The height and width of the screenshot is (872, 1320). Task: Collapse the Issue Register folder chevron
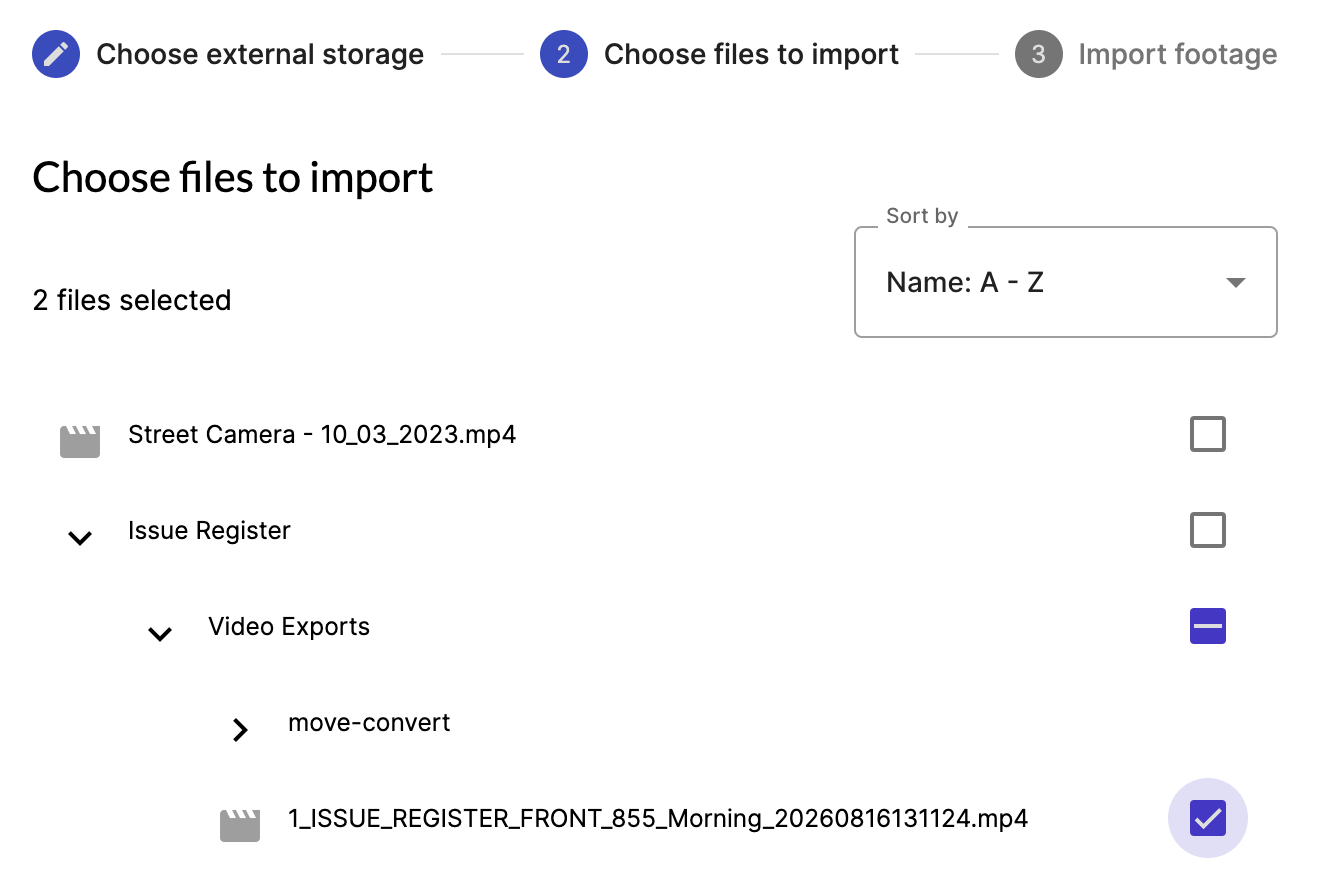click(x=80, y=538)
